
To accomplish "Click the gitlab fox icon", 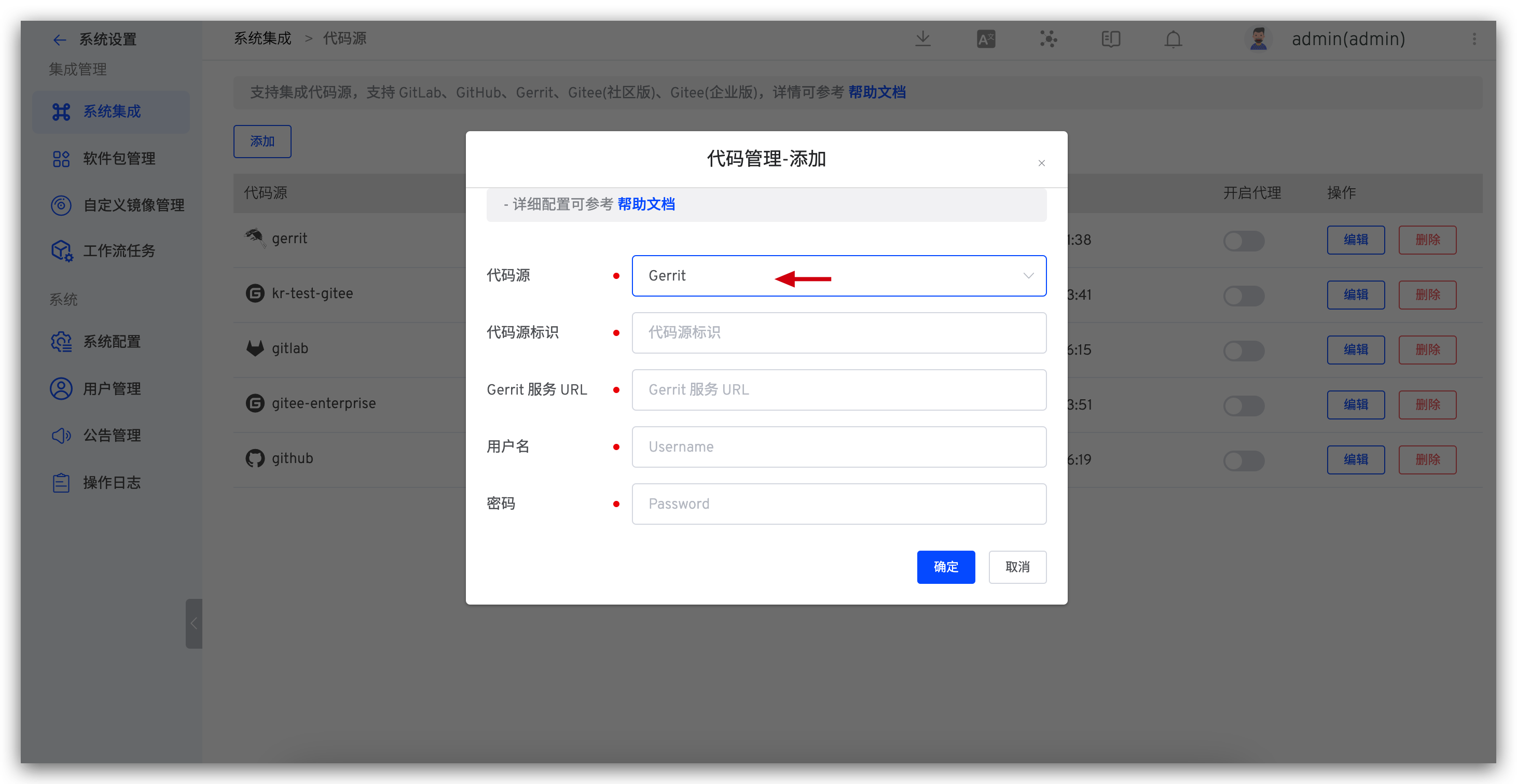I will click(x=254, y=348).
